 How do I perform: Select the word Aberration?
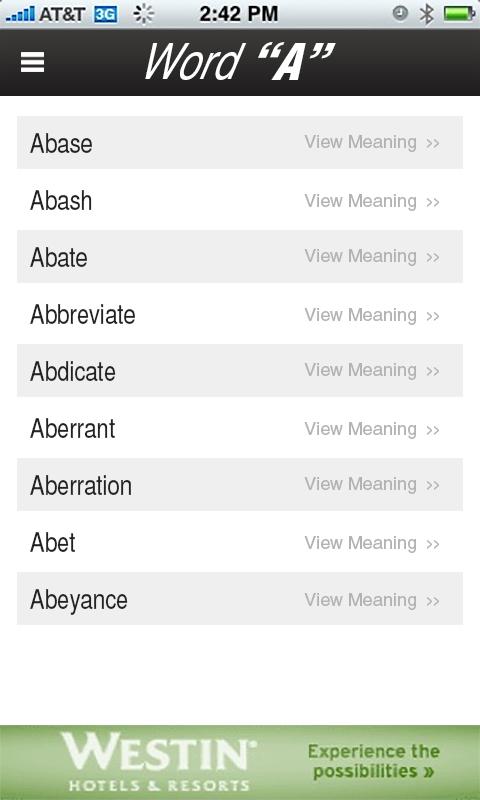coord(81,485)
